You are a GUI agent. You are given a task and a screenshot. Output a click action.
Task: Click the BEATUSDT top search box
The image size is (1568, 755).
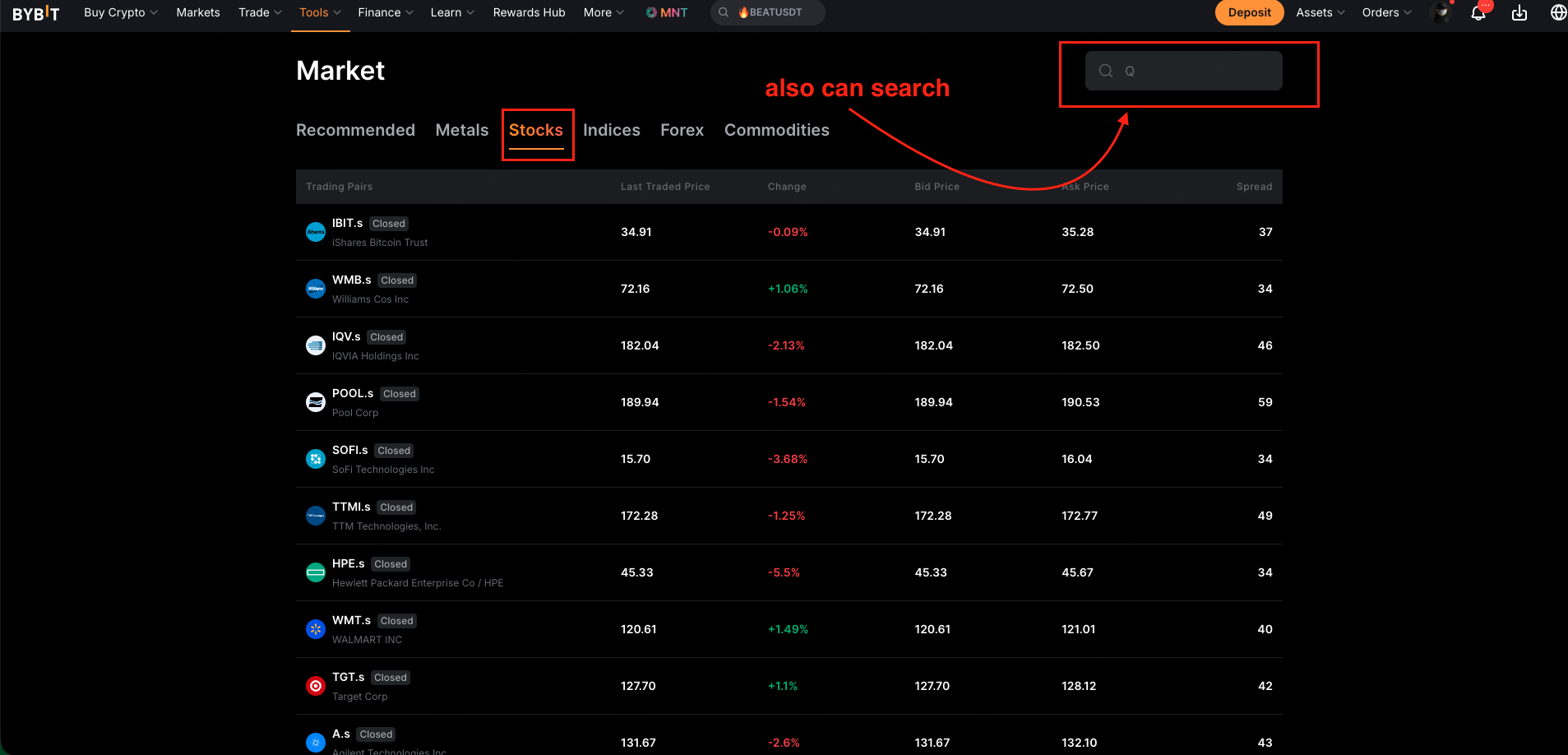pos(768,12)
